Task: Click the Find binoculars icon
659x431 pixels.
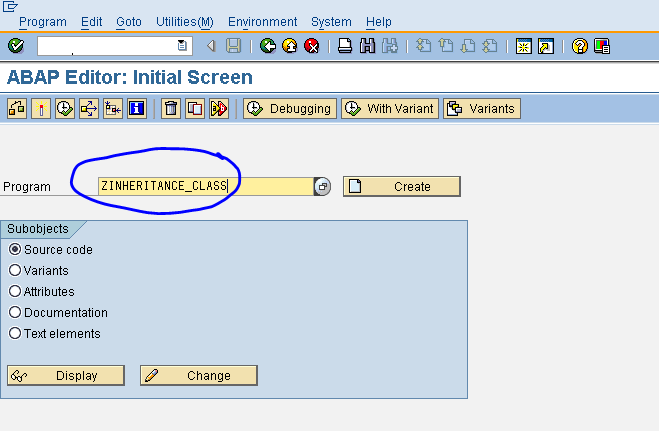Action: [x=367, y=45]
